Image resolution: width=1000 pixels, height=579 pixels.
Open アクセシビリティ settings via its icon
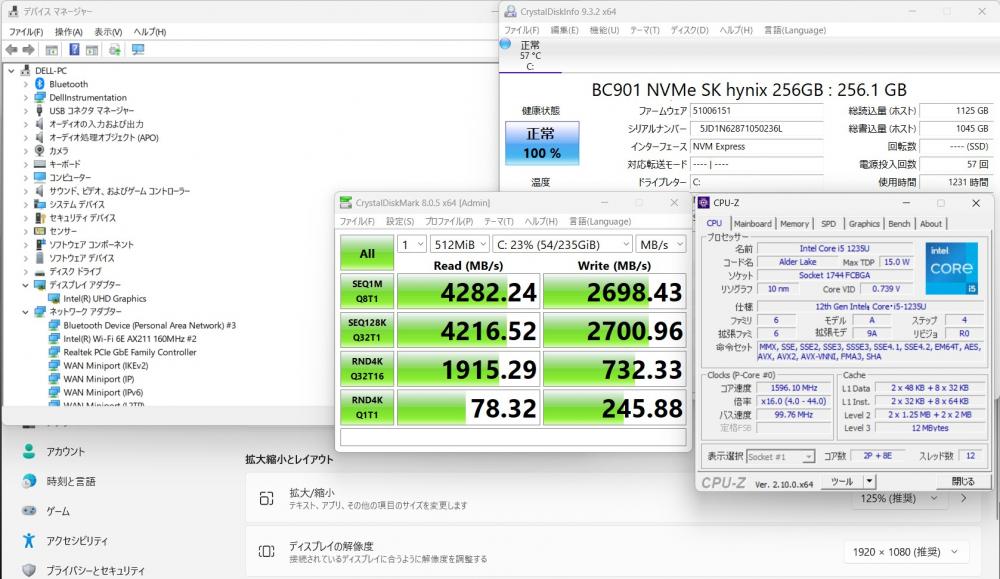coord(29,541)
